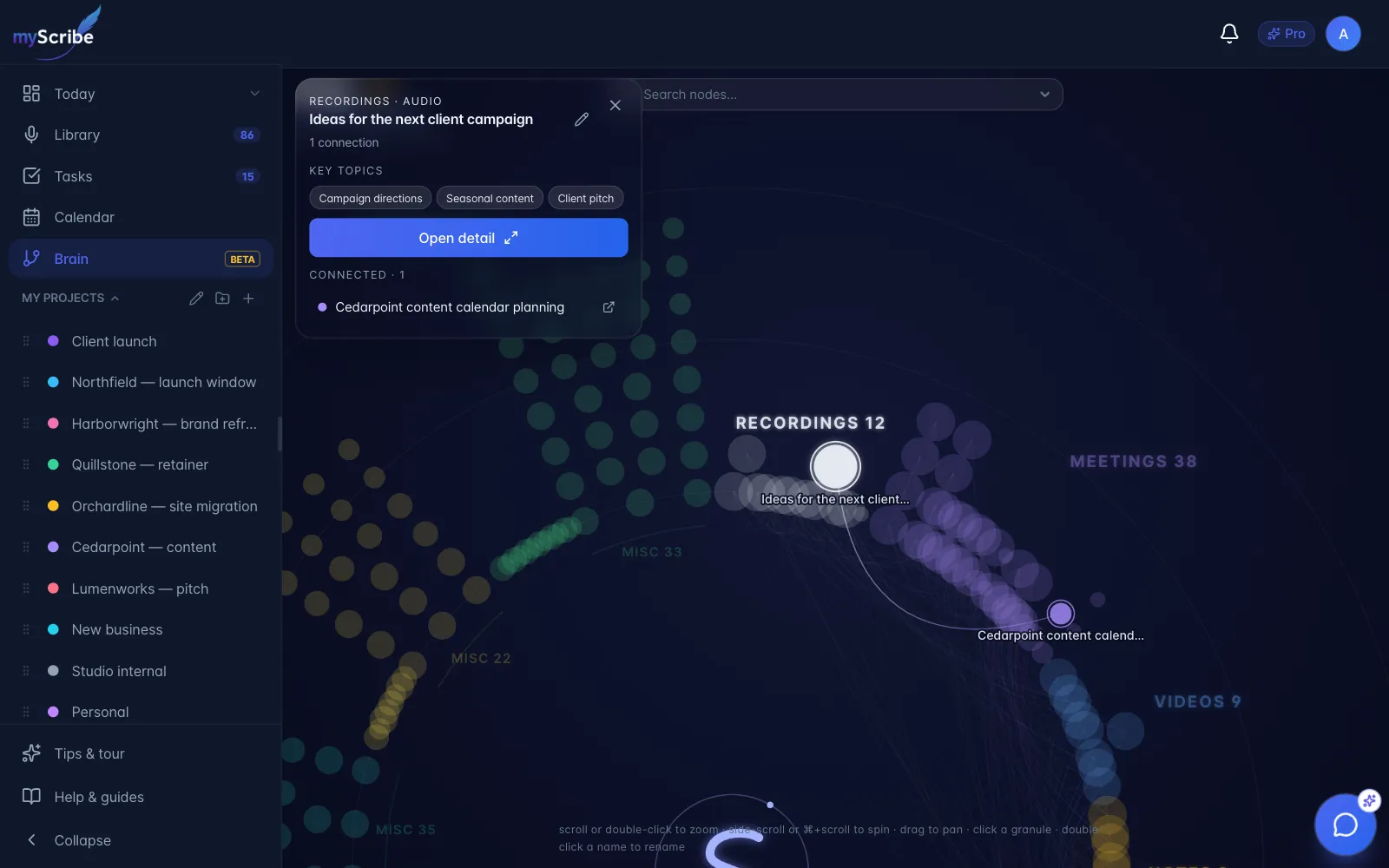Click the Campaign directions topic chip

[371, 198]
